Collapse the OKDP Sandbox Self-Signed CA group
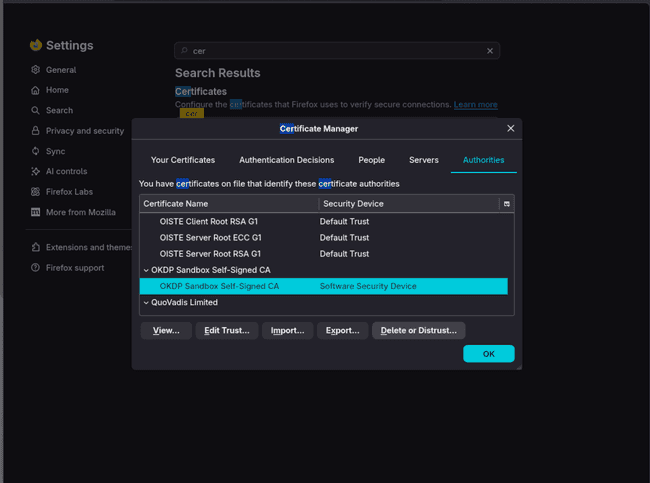This screenshot has height=483, width=650. pos(146,270)
